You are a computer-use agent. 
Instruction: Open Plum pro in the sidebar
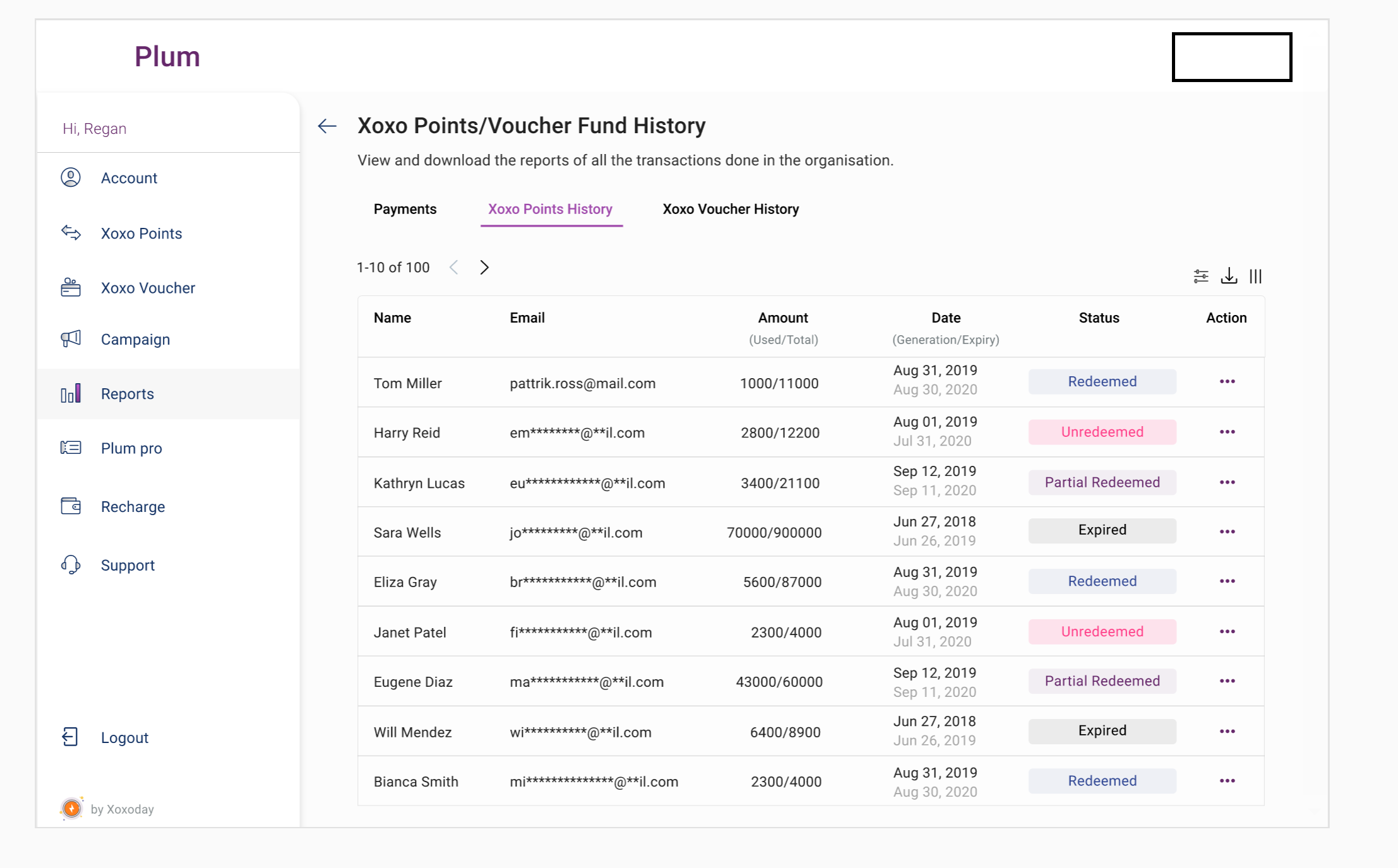pyautogui.click(x=131, y=448)
